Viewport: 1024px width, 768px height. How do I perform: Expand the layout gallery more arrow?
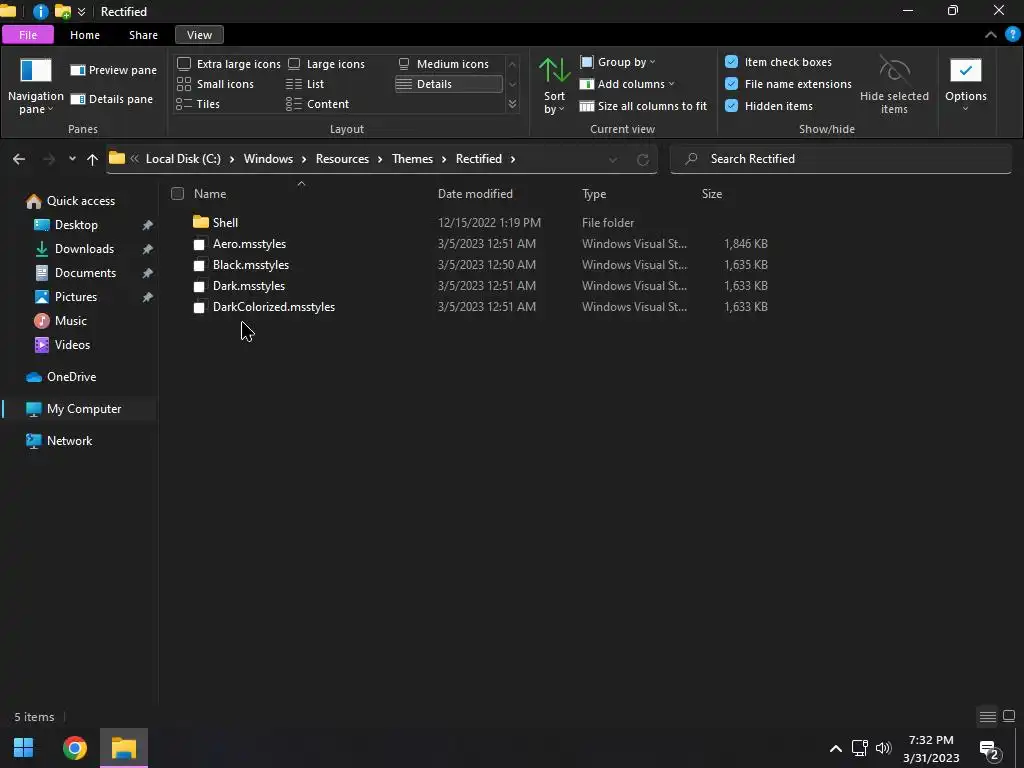(512, 104)
